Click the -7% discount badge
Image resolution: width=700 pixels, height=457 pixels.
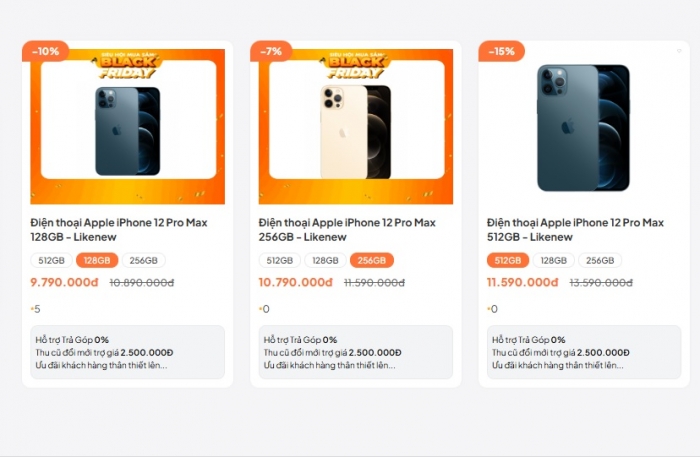coord(273,51)
